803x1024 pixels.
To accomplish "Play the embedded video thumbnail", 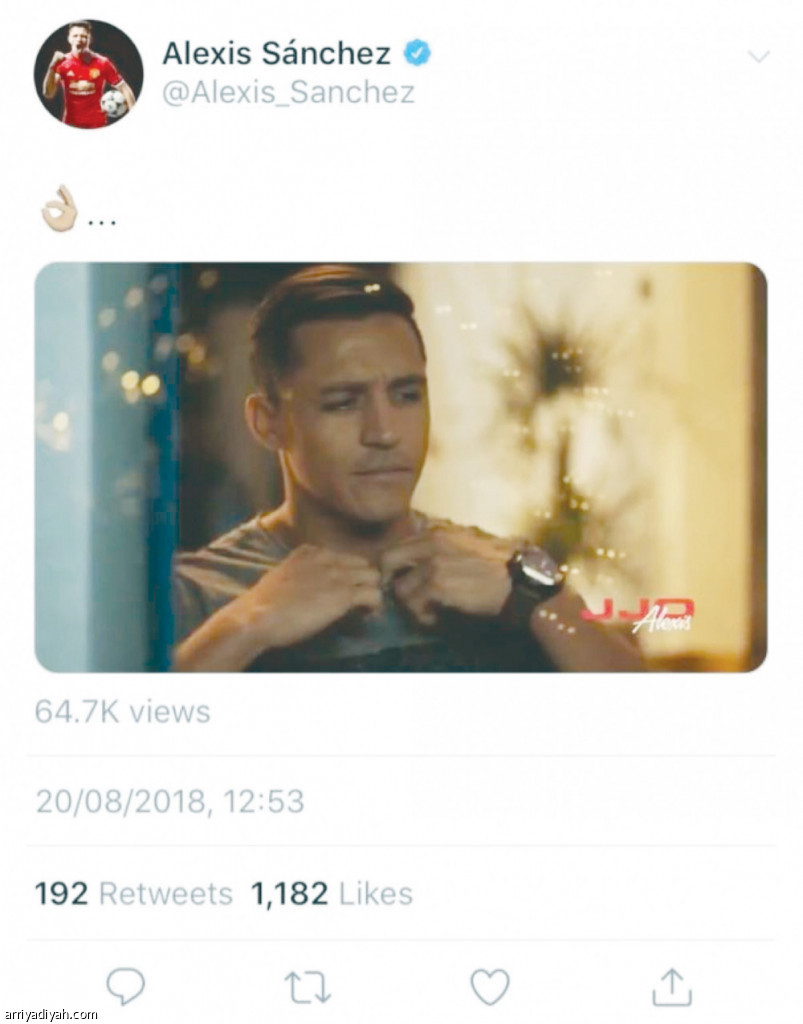I will click(x=401, y=467).
